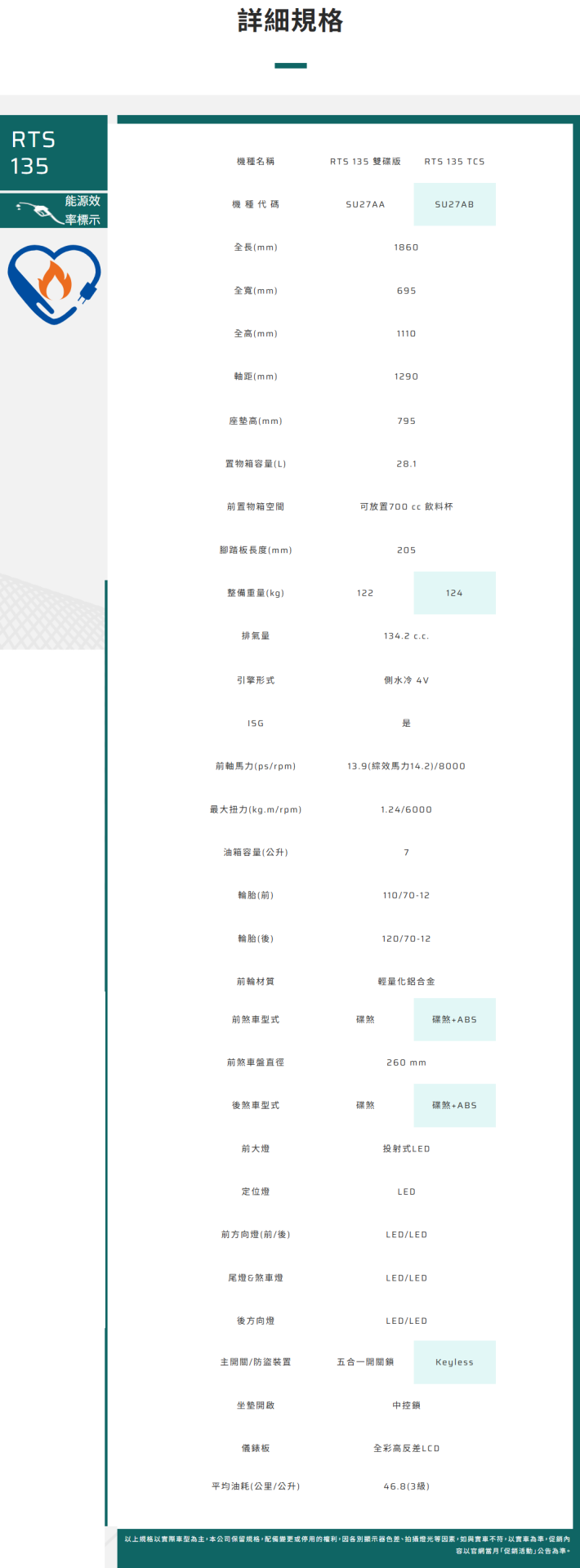Viewport: 580px width, 1568px height.
Task: Click the highlighted SU27AB model code
Action: point(454,204)
